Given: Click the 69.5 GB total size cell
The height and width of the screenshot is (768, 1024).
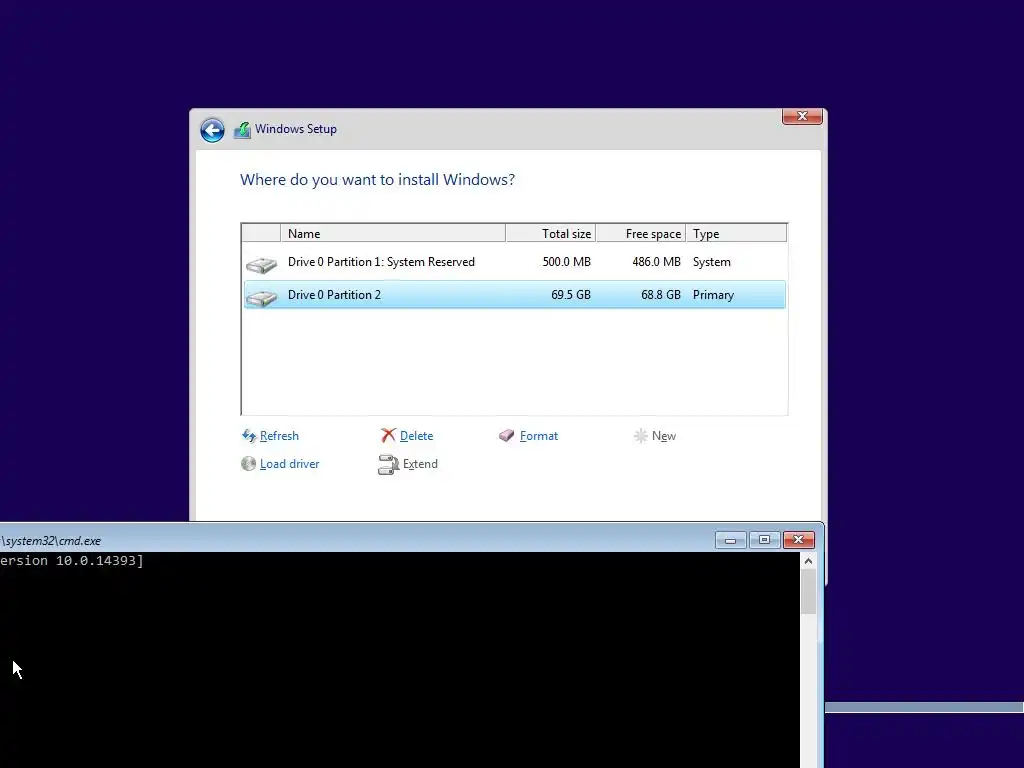Looking at the screenshot, I should (571, 295).
